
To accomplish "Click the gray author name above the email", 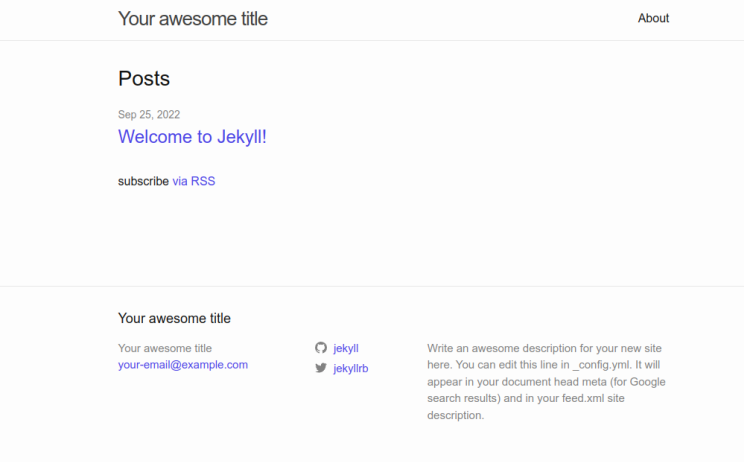I will 165,348.
